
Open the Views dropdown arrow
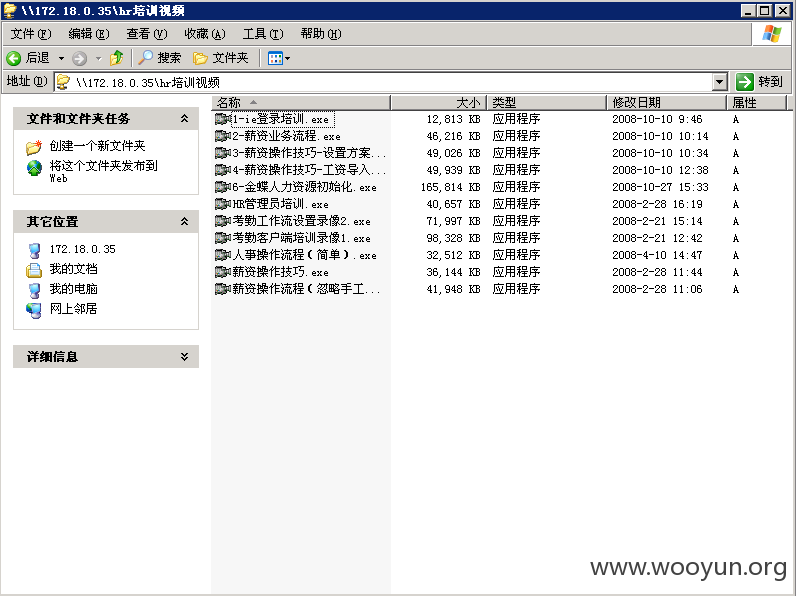(x=287, y=58)
